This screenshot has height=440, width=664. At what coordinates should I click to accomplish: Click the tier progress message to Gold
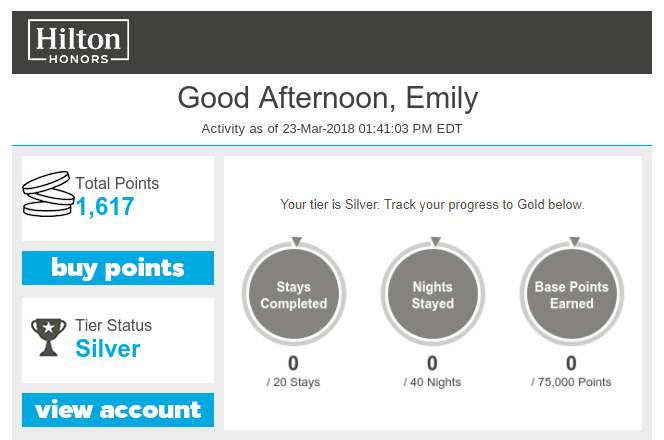(432, 204)
